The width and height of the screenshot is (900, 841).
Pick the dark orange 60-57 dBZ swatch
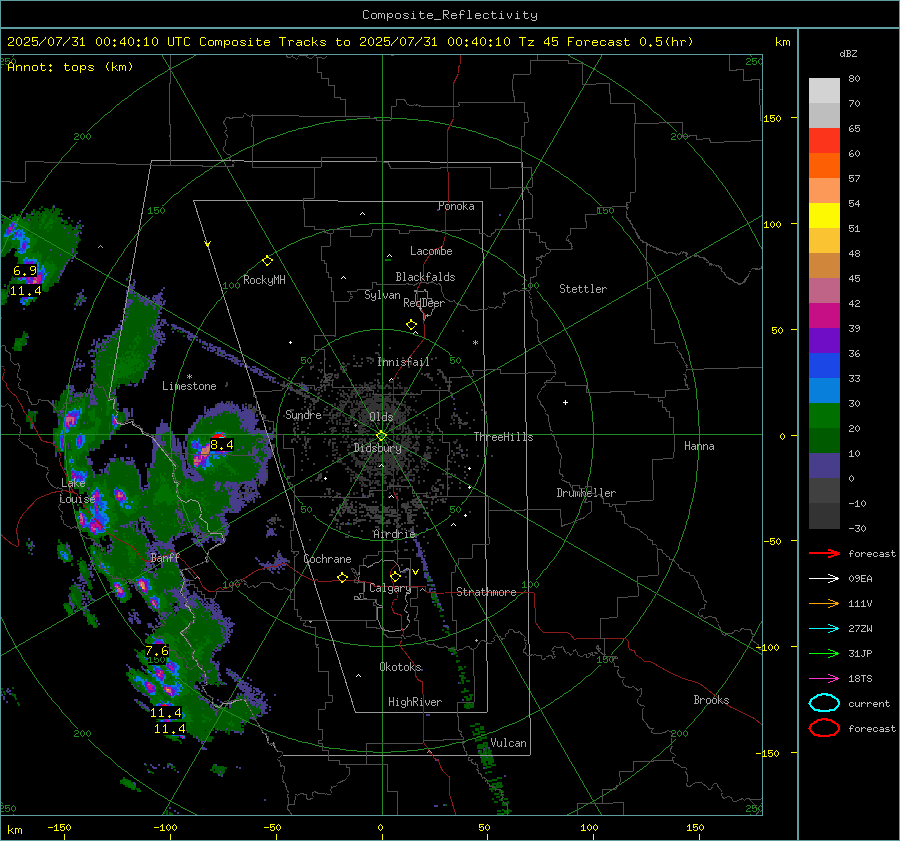[x=824, y=166]
